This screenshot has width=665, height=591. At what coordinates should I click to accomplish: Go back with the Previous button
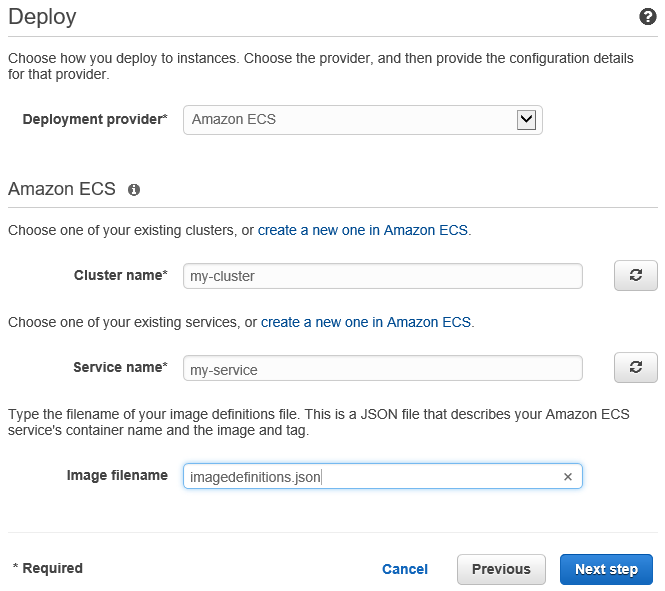click(x=501, y=569)
